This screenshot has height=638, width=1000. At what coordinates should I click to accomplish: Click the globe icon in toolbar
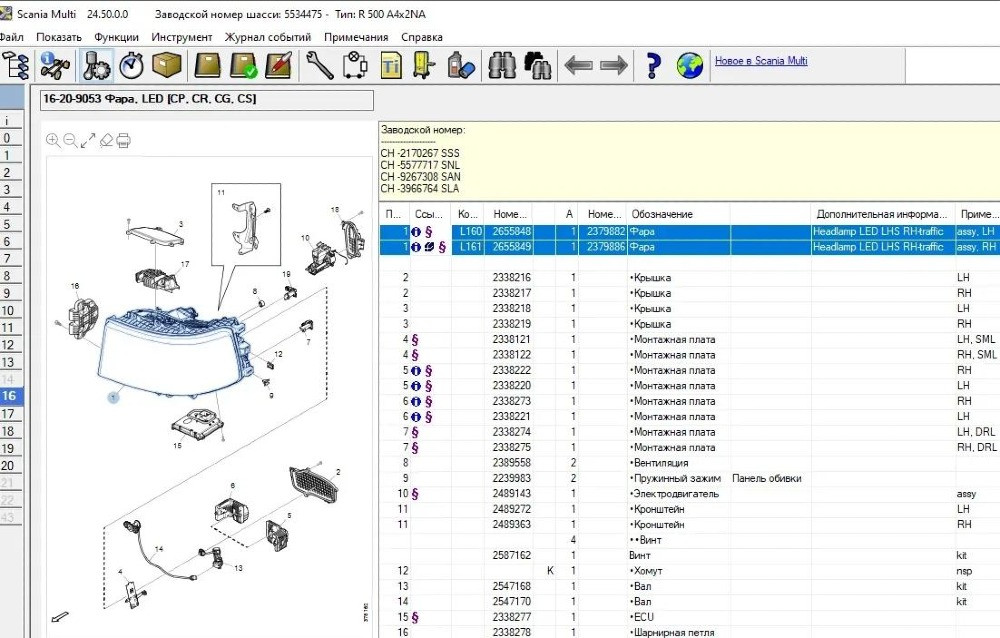click(x=689, y=65)
